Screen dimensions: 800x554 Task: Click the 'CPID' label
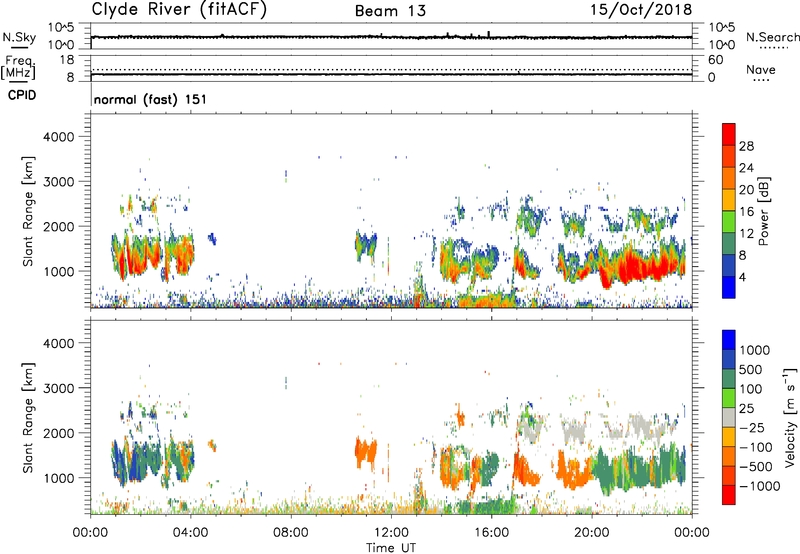click(22, 95)
